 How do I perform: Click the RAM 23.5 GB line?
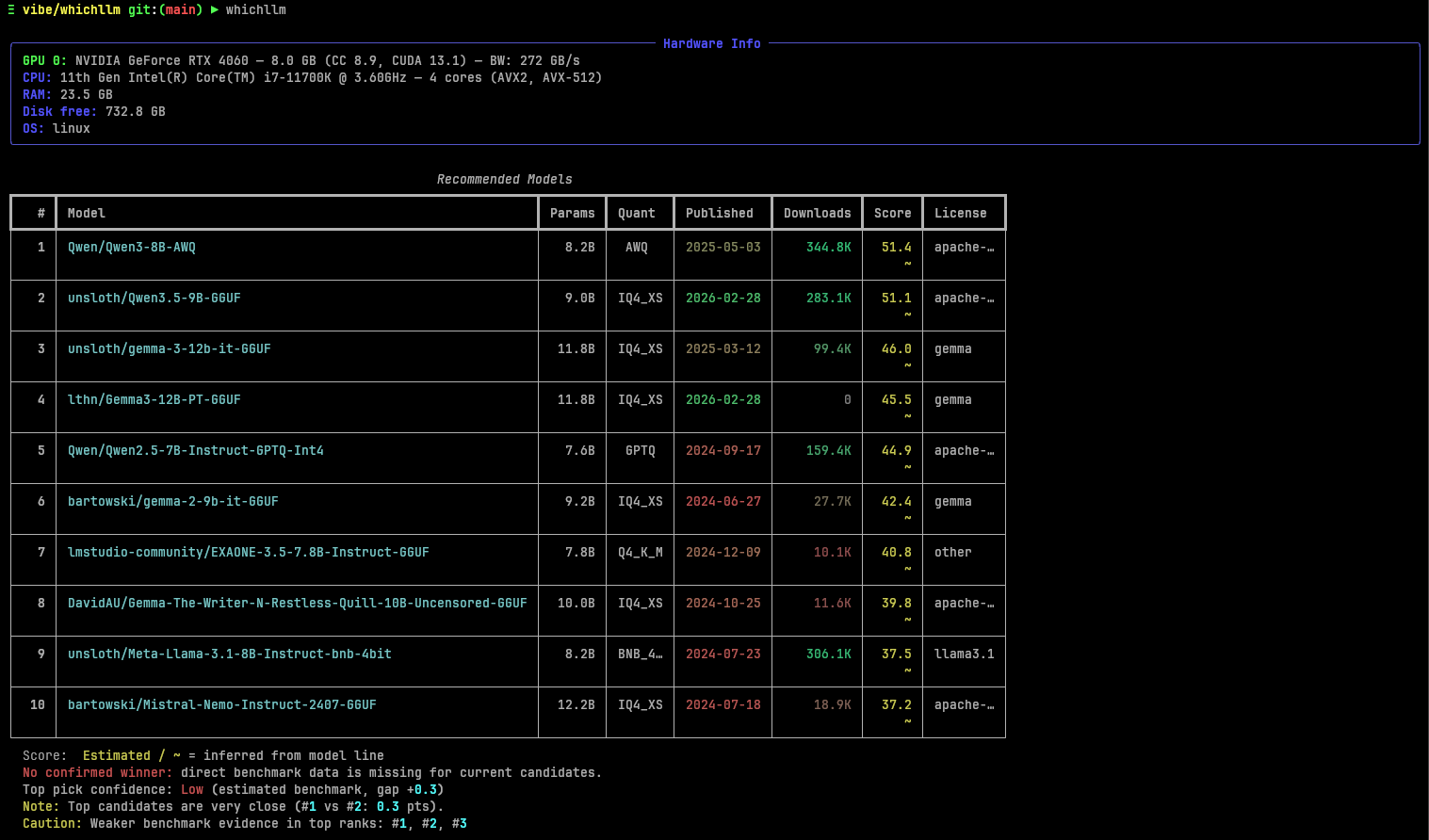[x=68, y=95]
